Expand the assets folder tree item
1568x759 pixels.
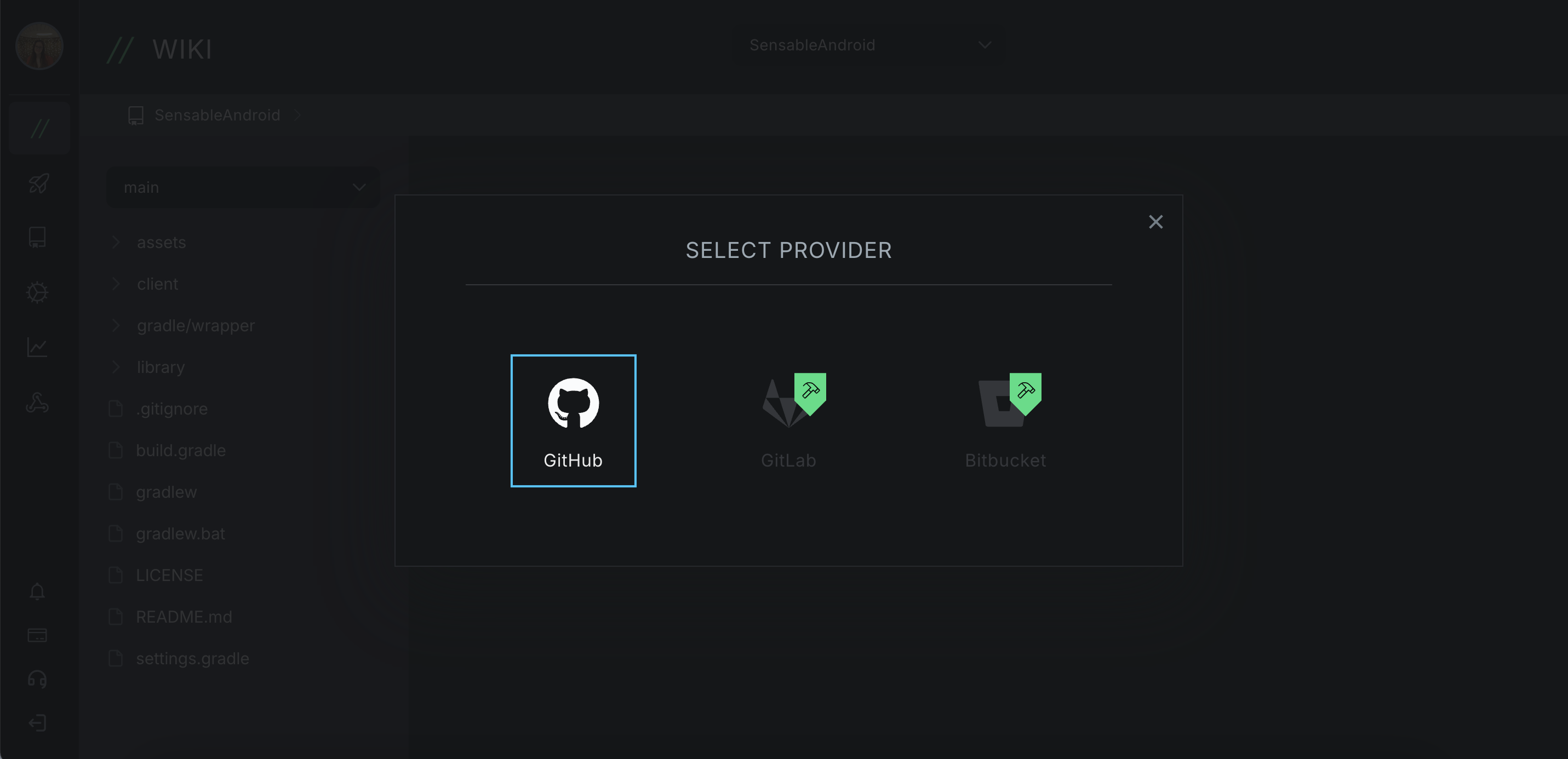(118, 242)
